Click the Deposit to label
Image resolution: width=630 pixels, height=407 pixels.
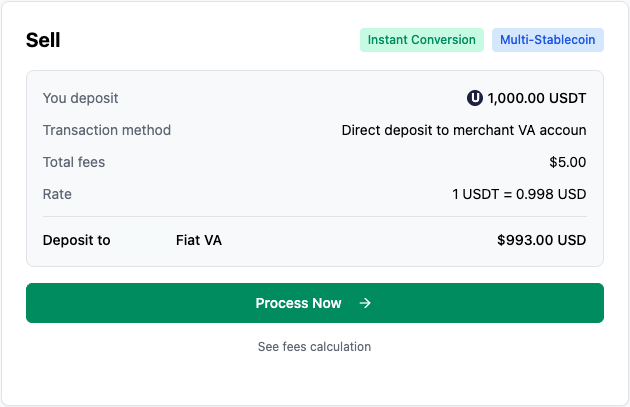77,240
